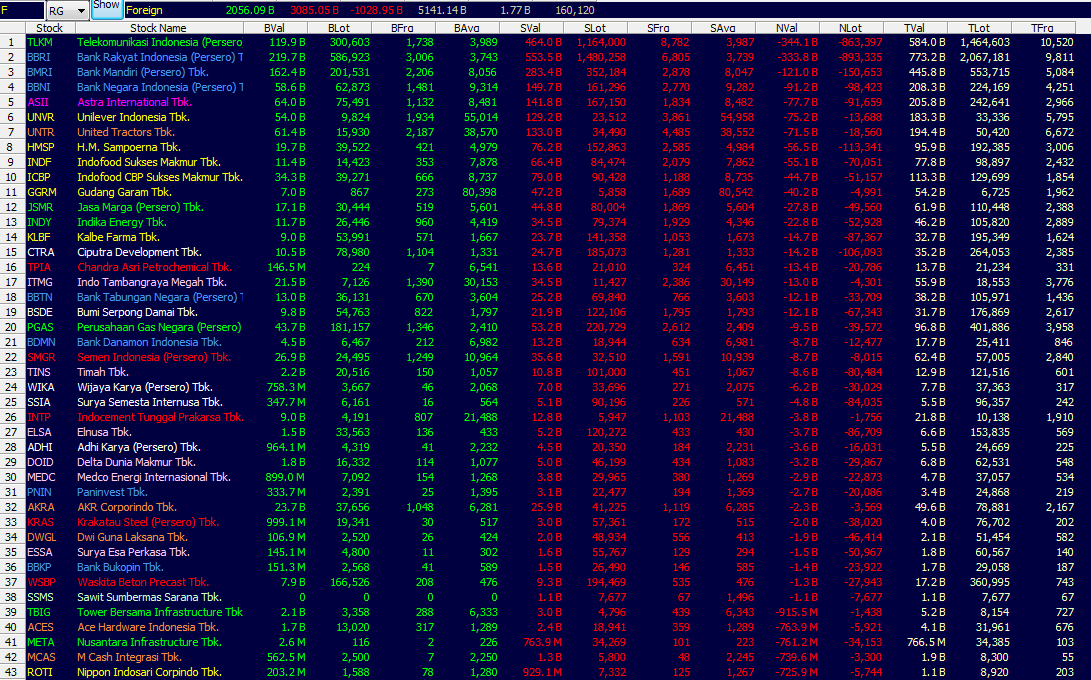Click the Delta Dunia Makmur Tbk. name
The width and height of the screenshot is (1091, 680).
[x=136, y=462]
